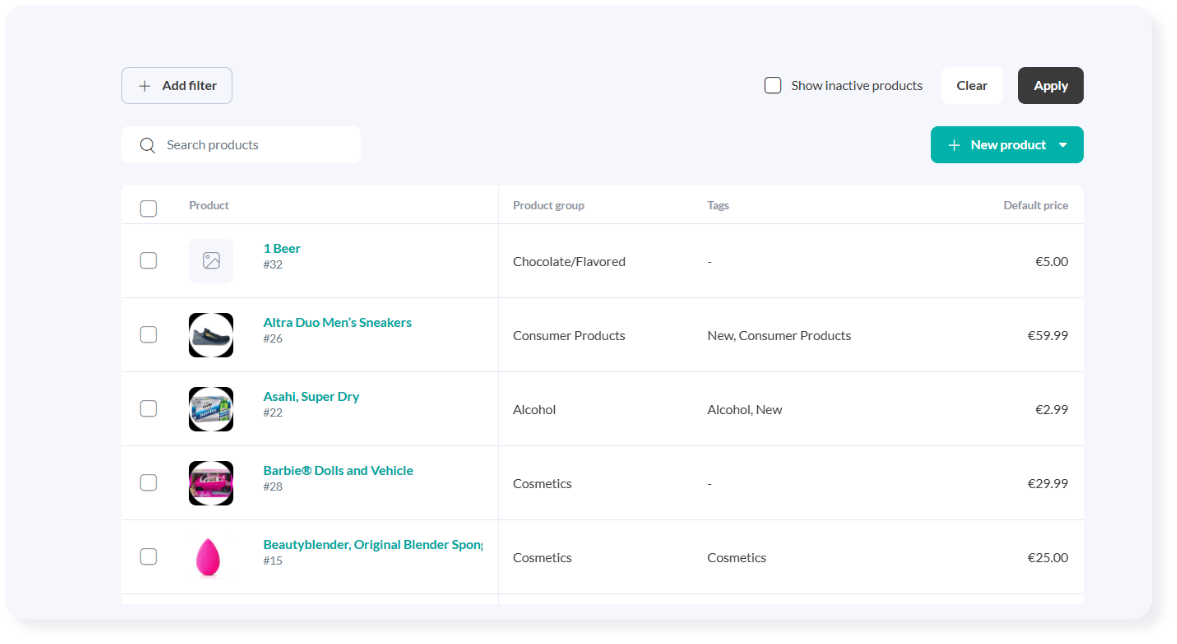Click product number #22
Image resolution: width=1177 pixels, height=644 pixels.
pyautogui.click(x=272, y=413)
